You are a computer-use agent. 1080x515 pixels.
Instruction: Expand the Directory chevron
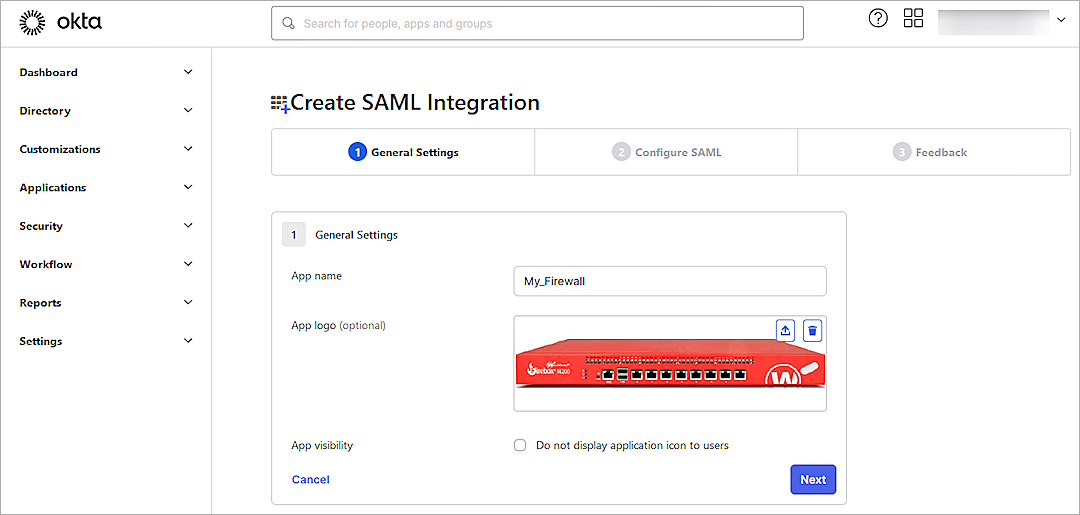(188, 110)
